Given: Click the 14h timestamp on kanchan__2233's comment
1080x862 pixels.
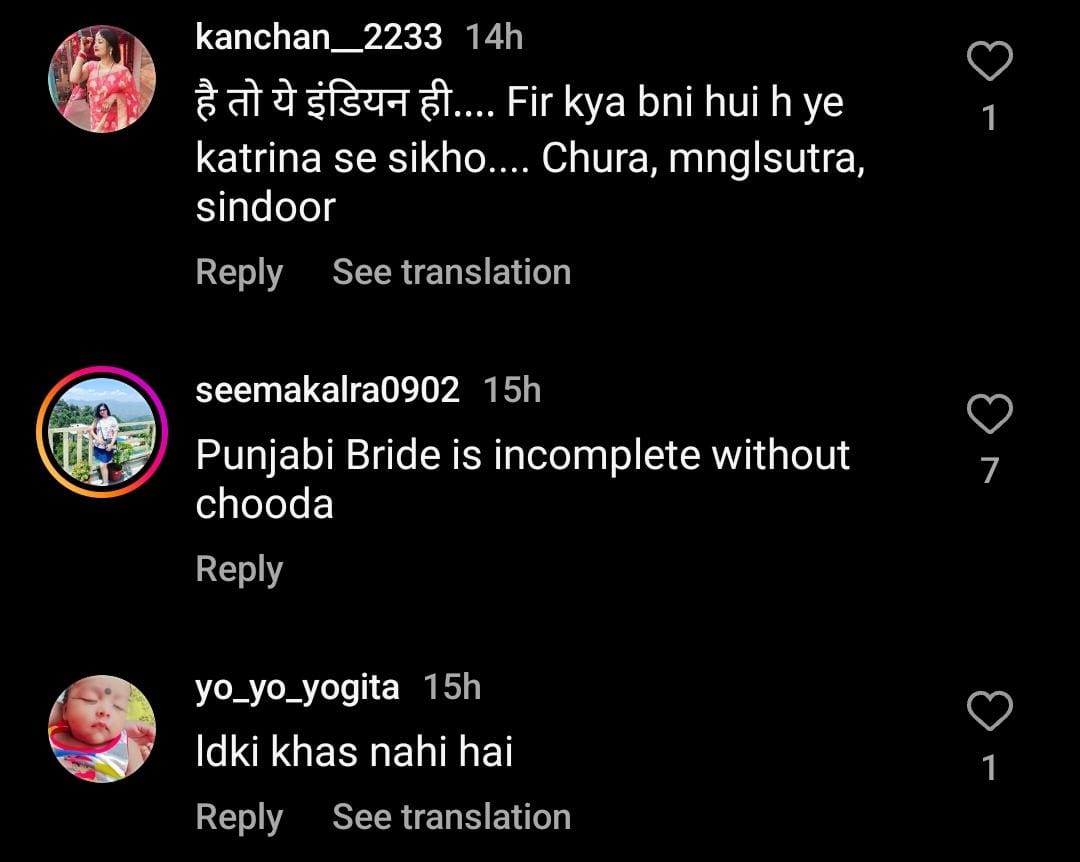Looking at the screenshot, I should pyautogui.click(x=494, y=37).
